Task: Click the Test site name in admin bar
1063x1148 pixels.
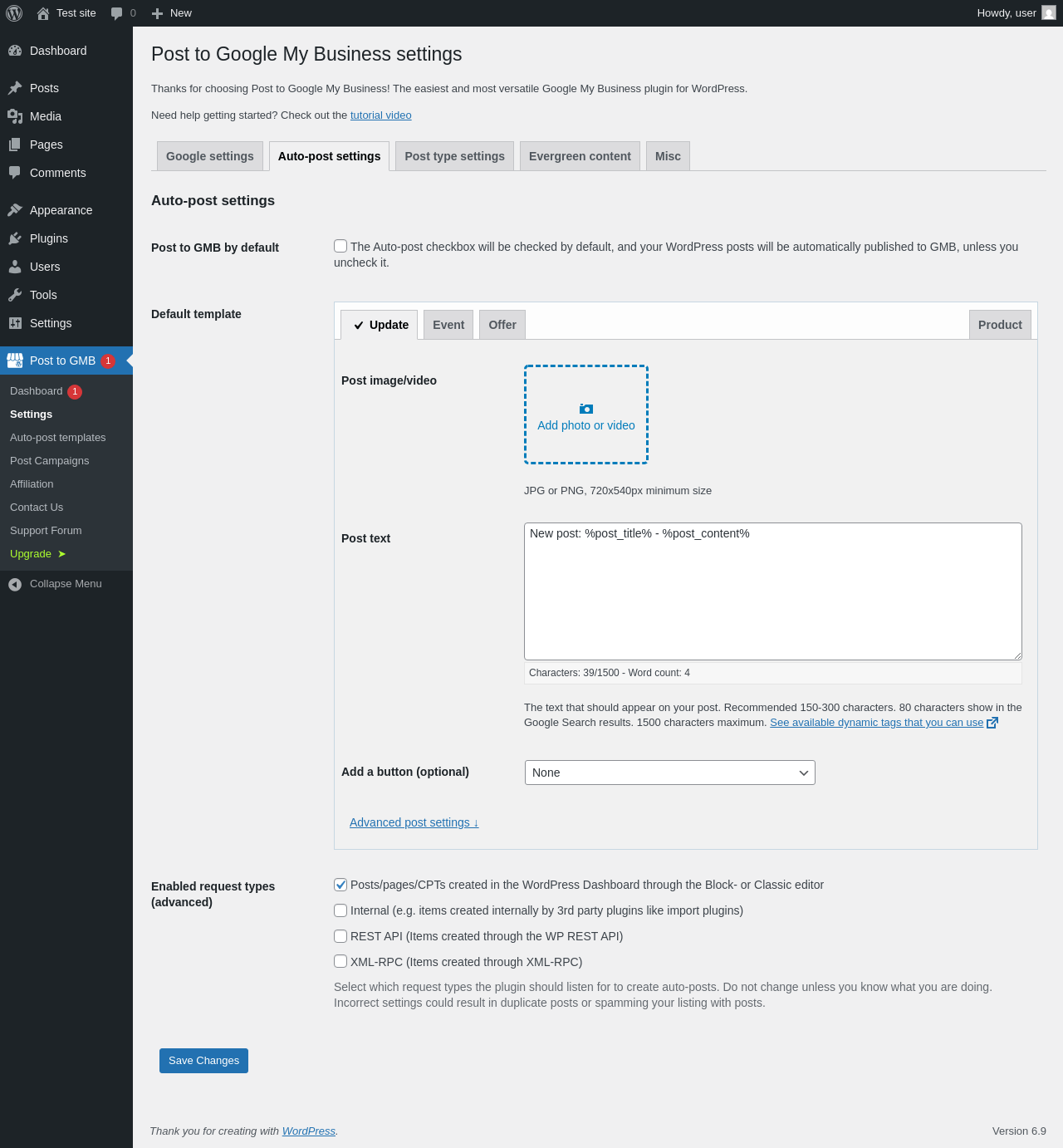Action: click(76, 13)
